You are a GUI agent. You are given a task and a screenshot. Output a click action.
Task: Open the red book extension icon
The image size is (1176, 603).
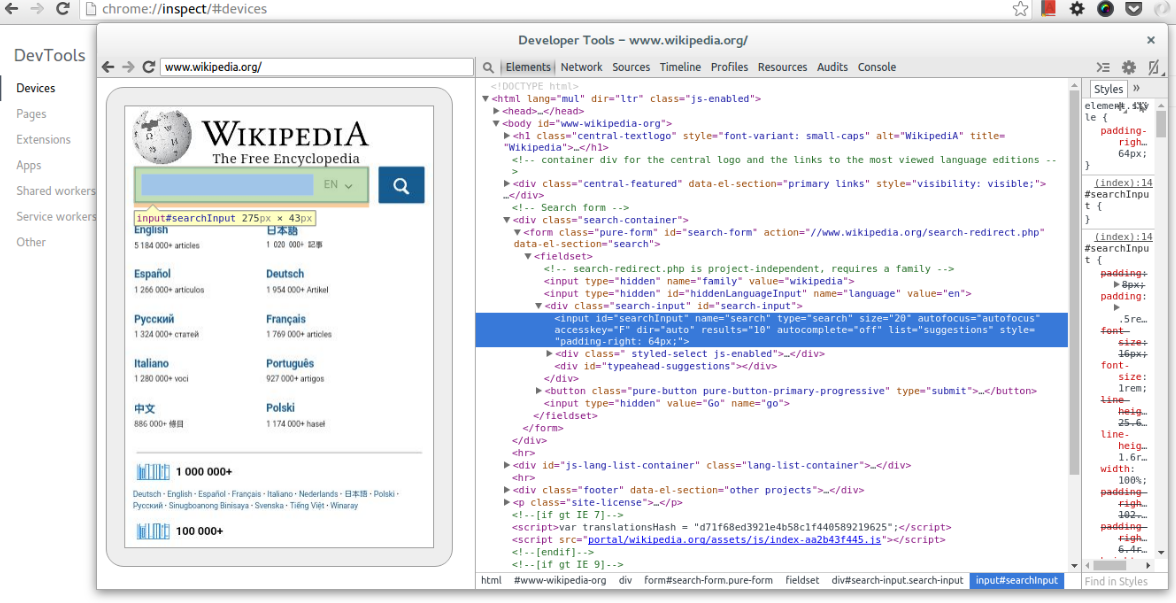pyautogui.click(x=1048, y=9)
